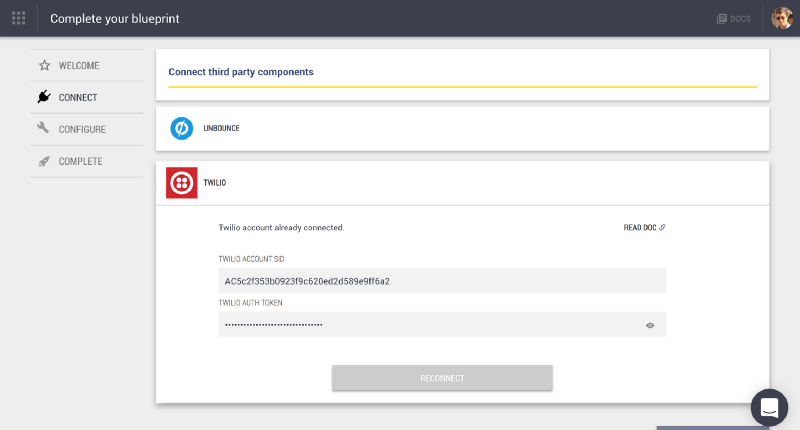This screenshot has width=800, height=430.
Task: Click the Unbounce logo icon
Action: (x=182, y=129)
